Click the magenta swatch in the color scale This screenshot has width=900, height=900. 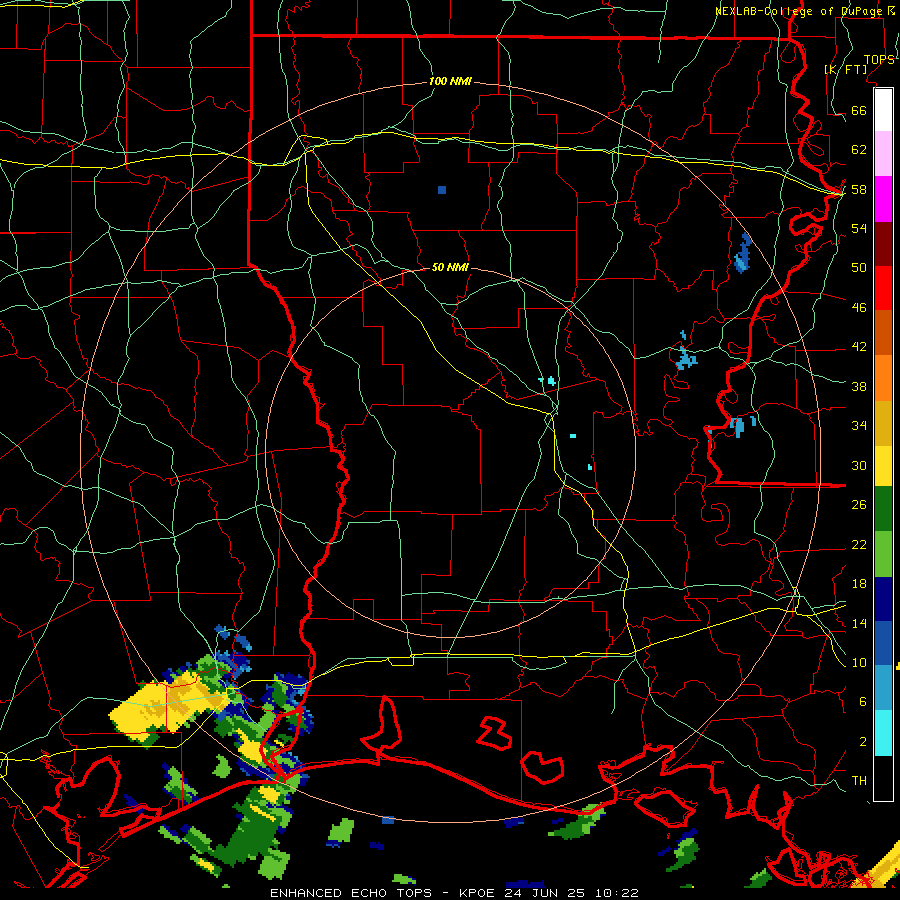click(883, 199)
